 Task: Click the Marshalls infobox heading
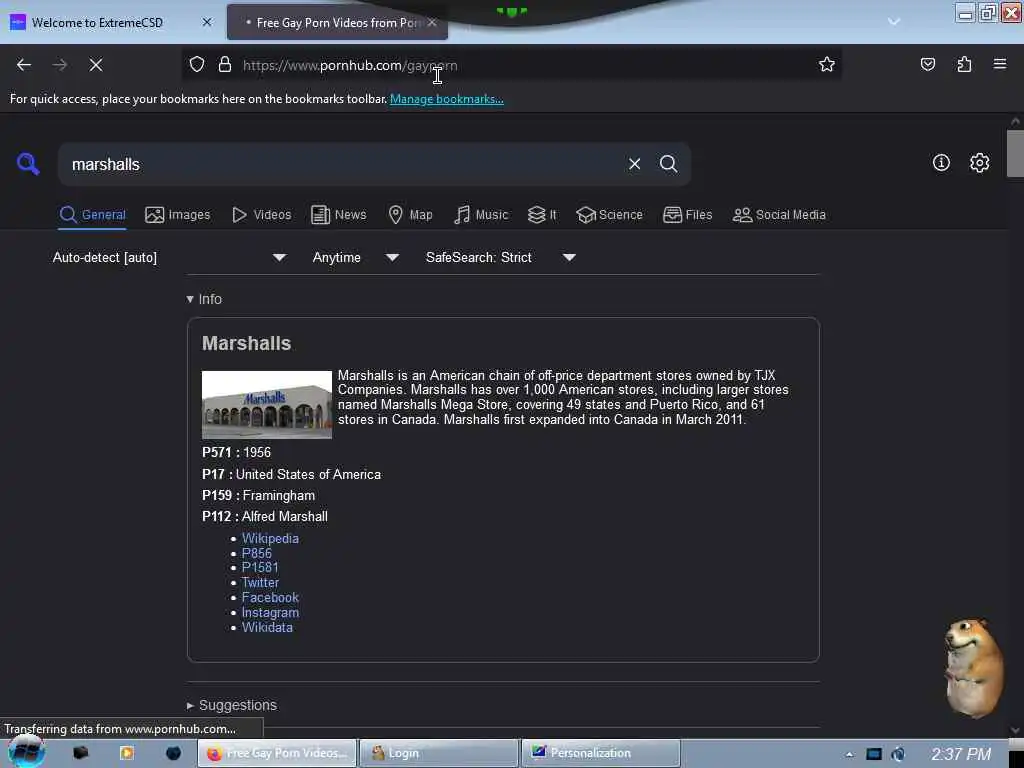click(x=246, y=344)
